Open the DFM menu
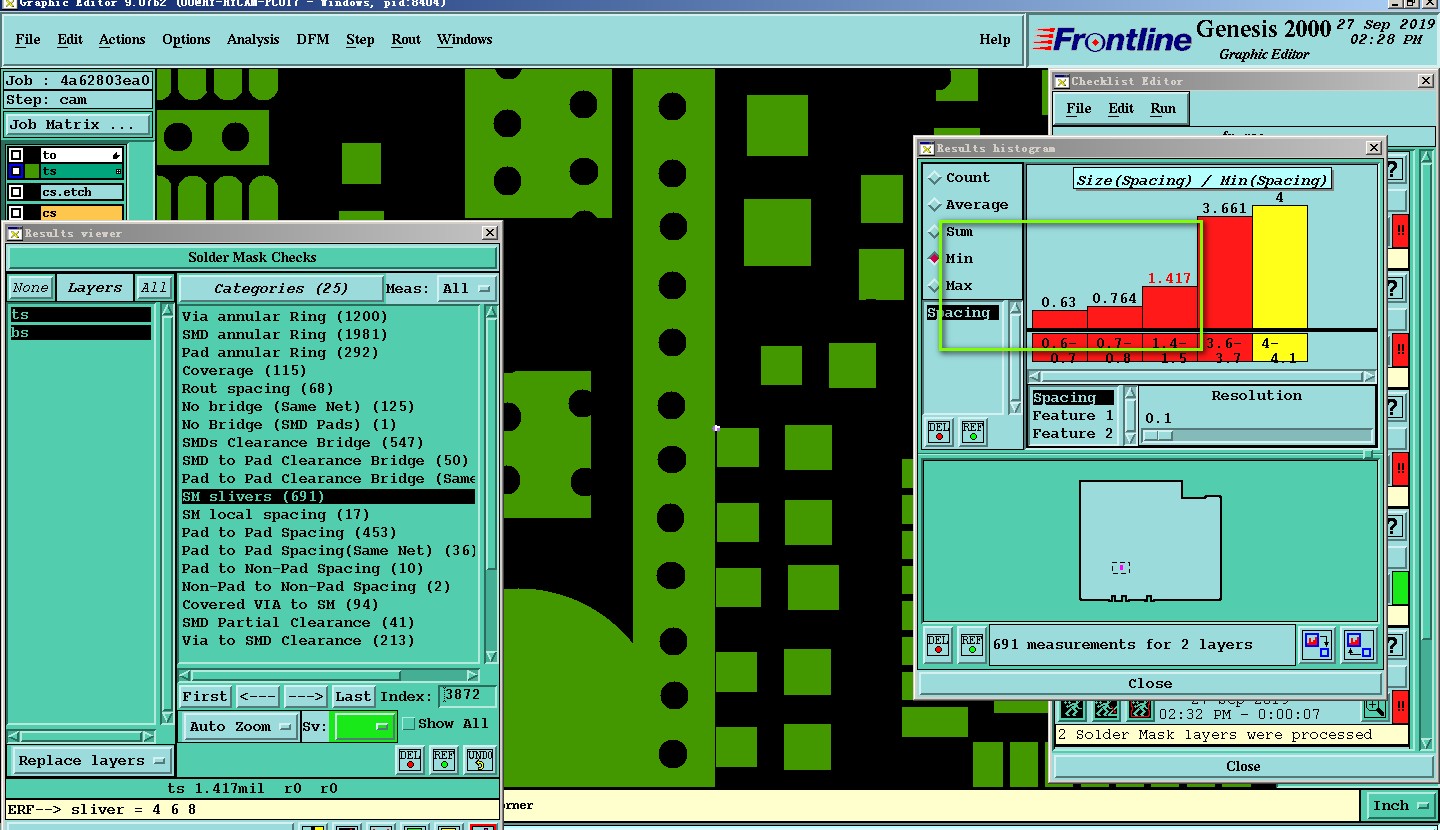The width and height of the screenshot is (1440, 830). point(312,39)
